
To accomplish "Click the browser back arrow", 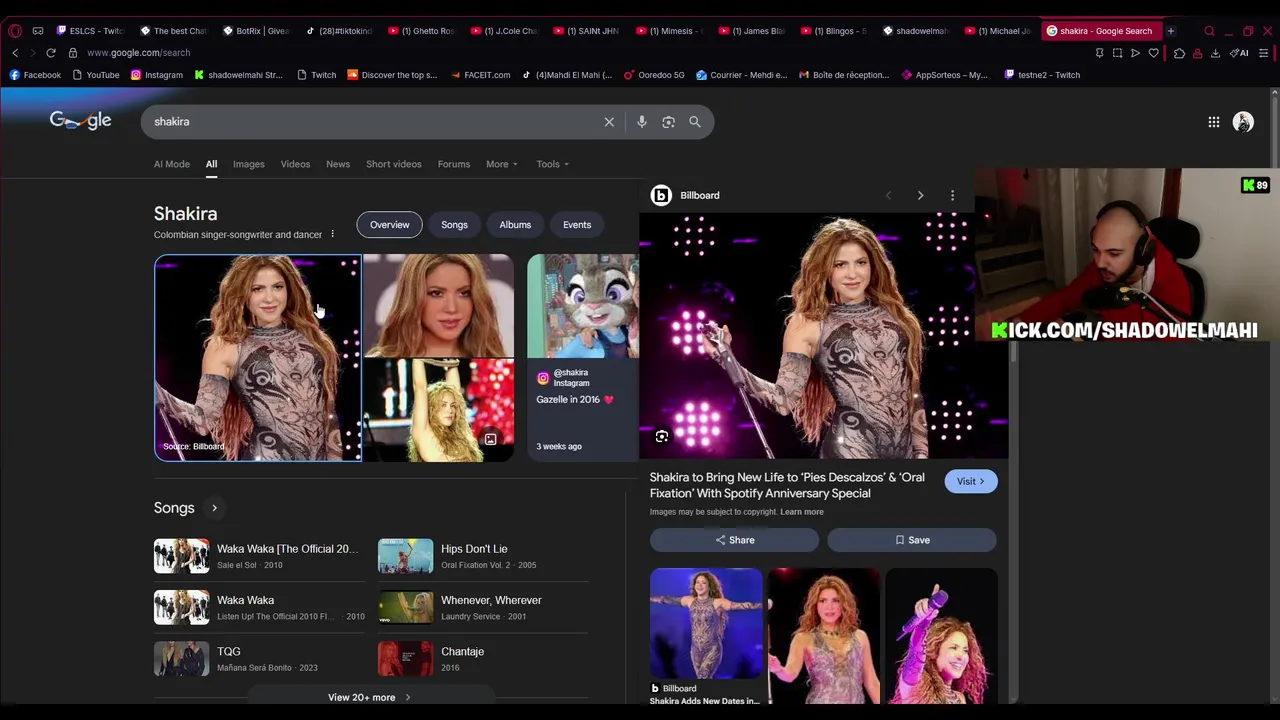I will click(15, 53).
